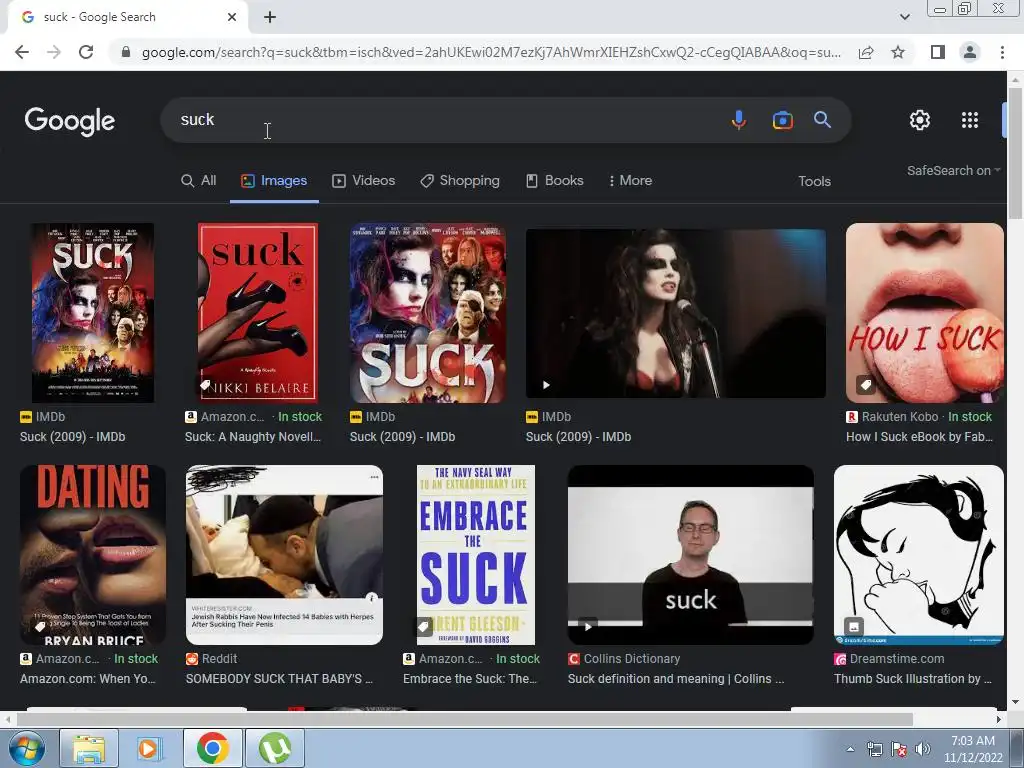1024x768 pixels.
Task: Open Windows Explorer from taskbar
Action: click(88, 748)
